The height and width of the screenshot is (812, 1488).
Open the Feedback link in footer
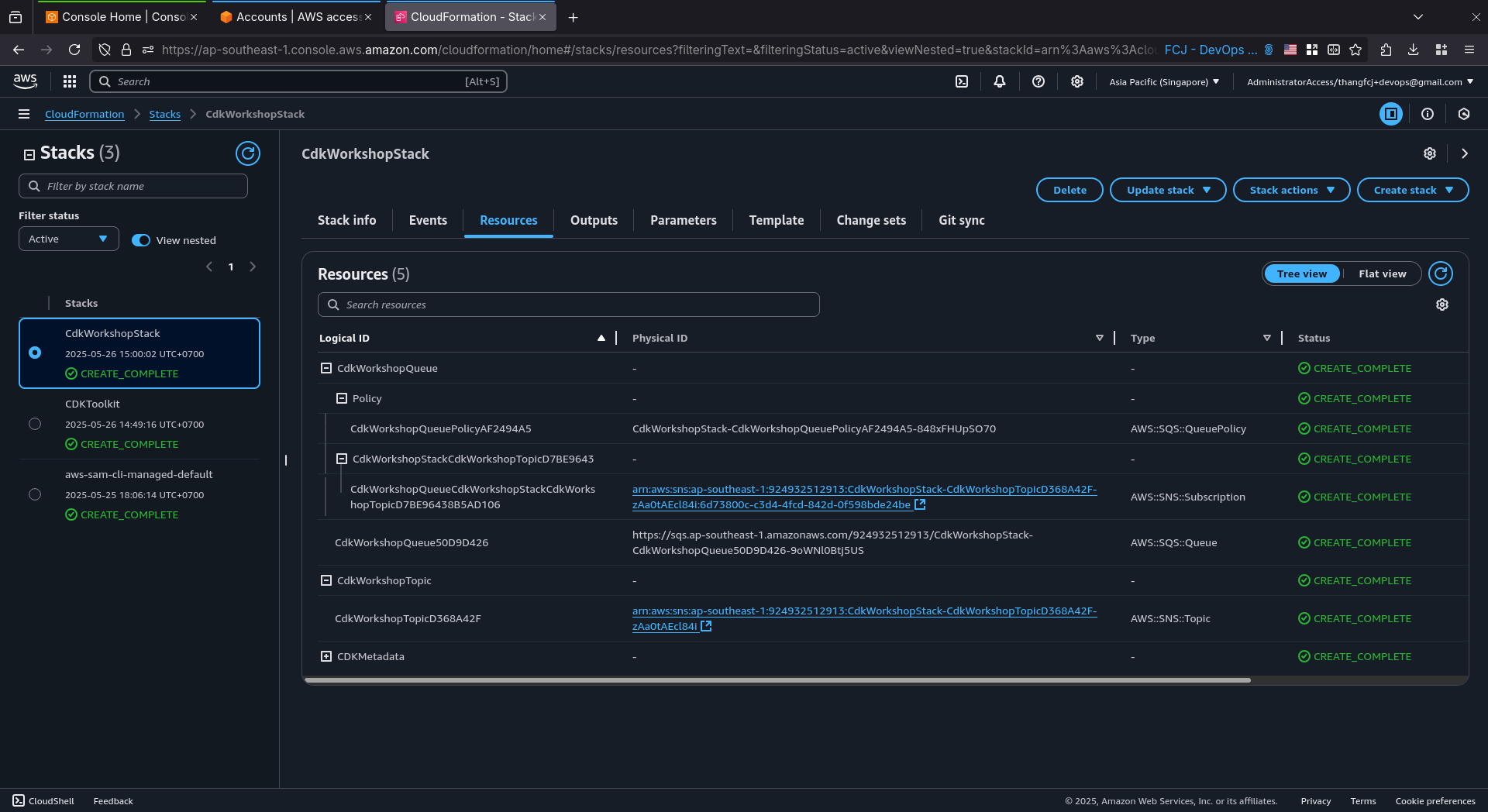[x=113, y=801]
